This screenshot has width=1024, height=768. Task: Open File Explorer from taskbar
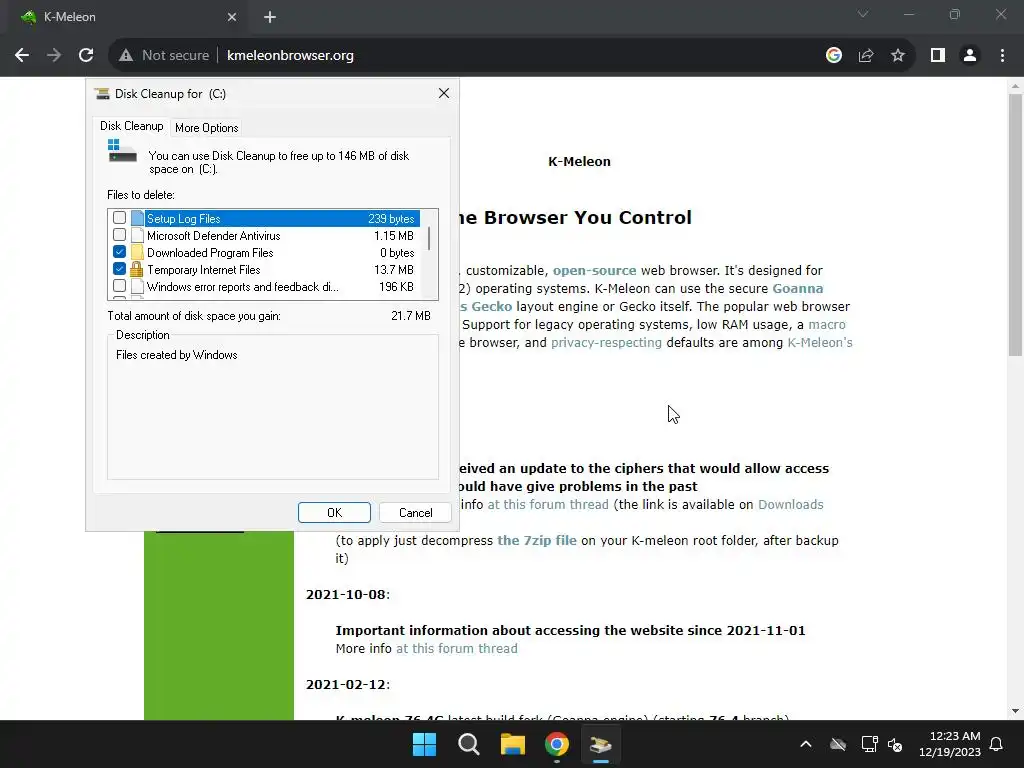513,744
